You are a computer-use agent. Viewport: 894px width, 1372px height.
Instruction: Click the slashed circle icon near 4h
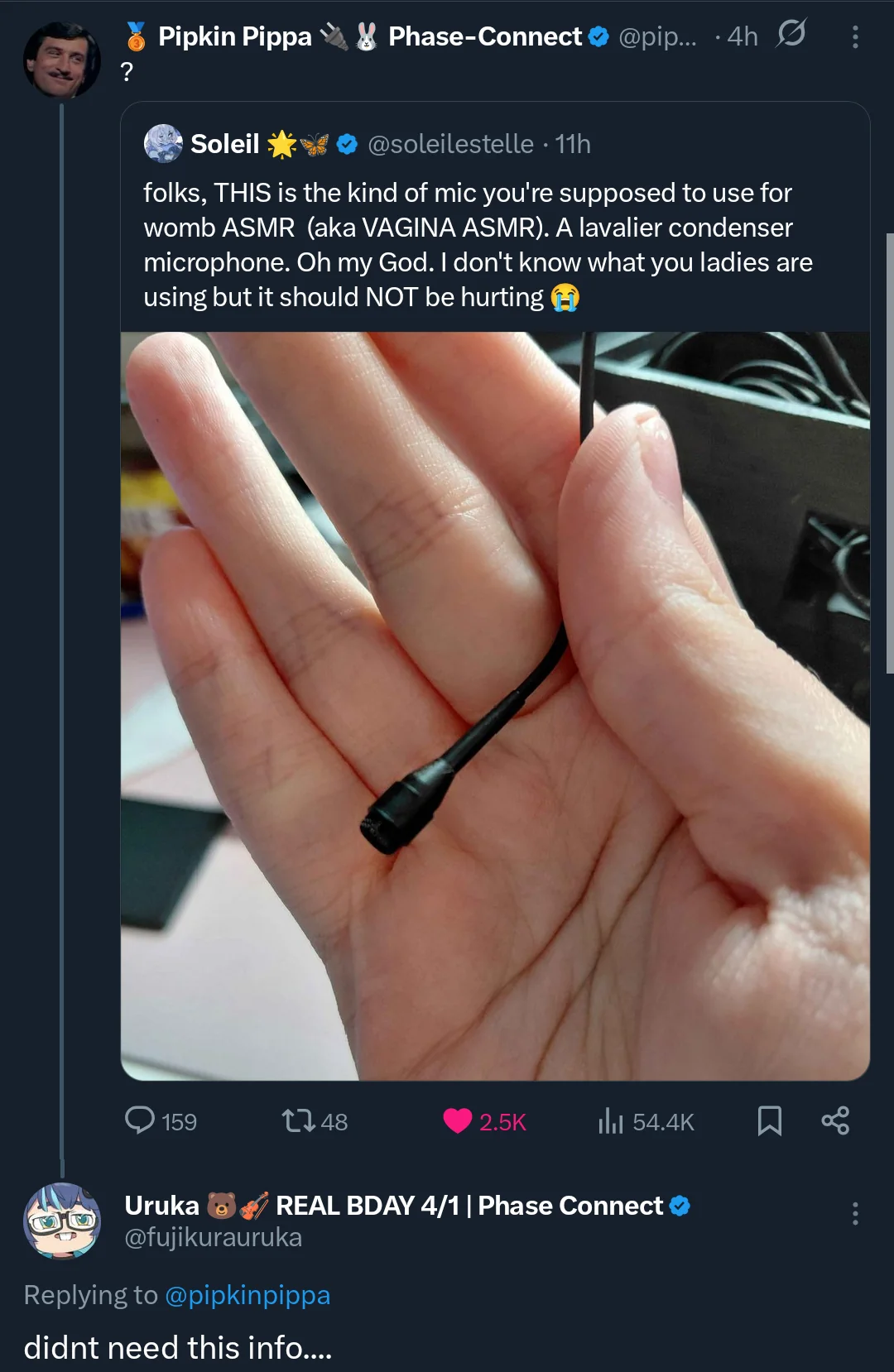[791, 34]
